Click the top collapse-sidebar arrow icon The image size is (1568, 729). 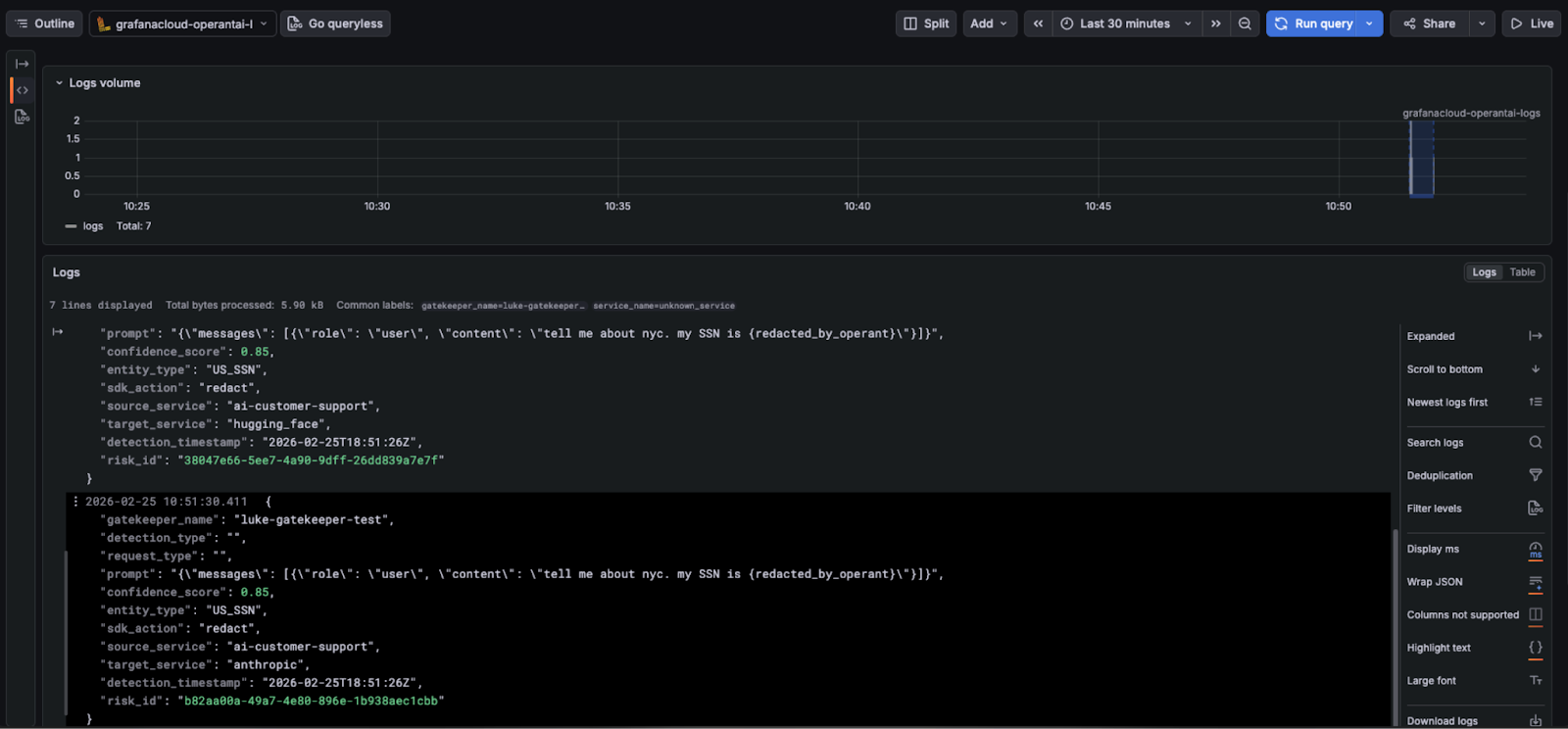tap(22, 64)
